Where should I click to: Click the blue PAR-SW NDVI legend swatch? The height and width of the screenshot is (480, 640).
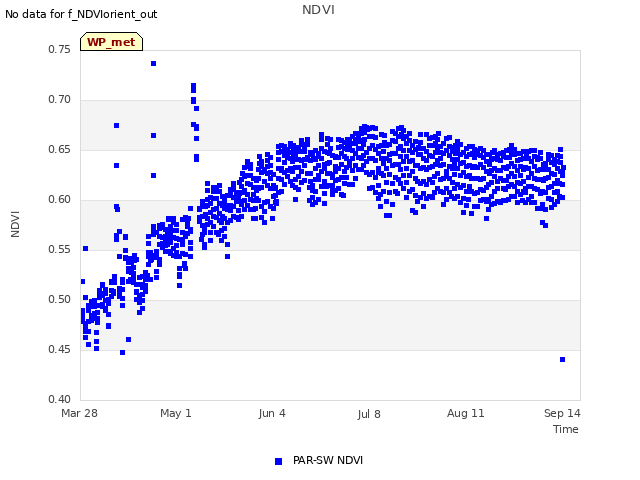click(278, 461)
